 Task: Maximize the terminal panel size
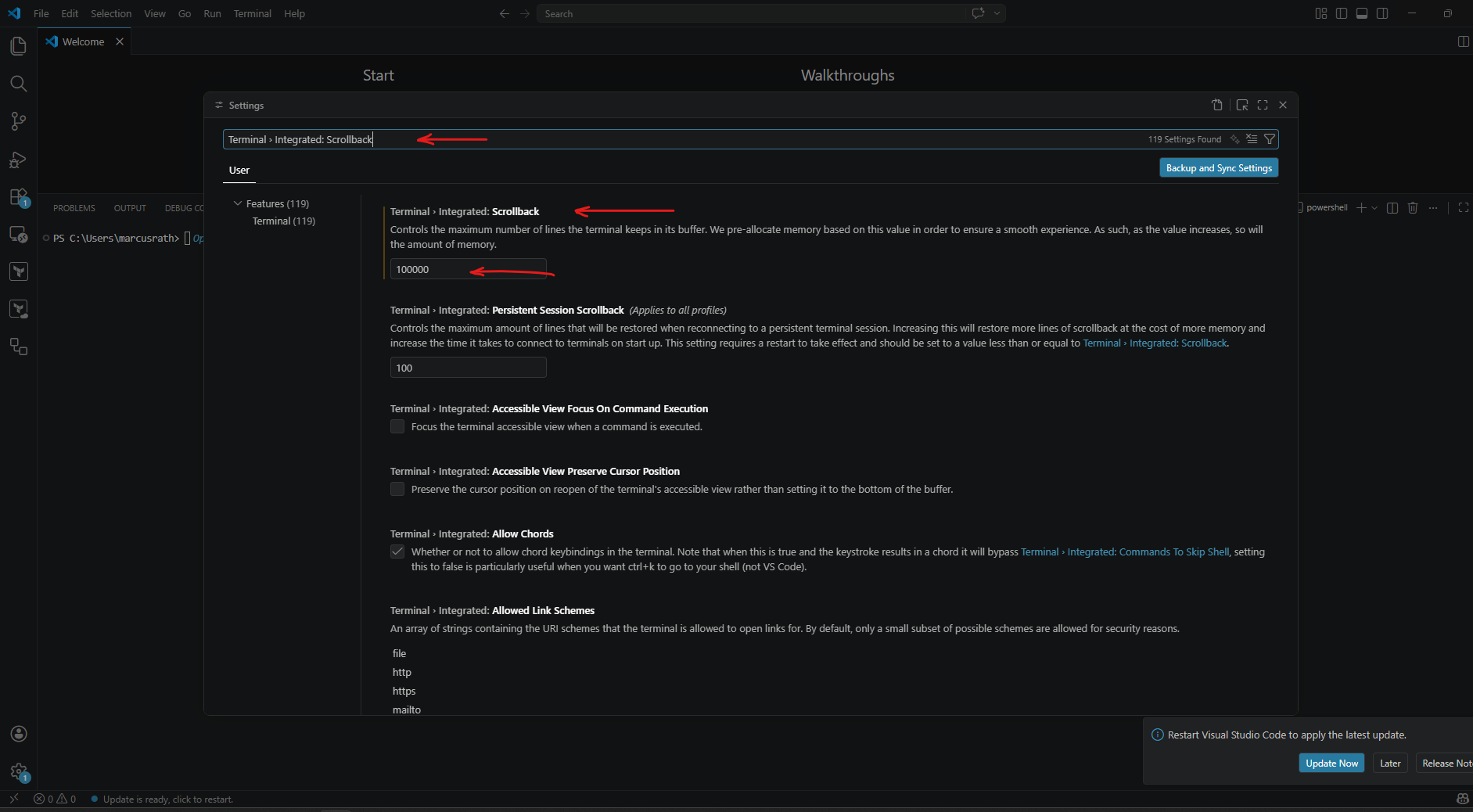point(1463,207)
